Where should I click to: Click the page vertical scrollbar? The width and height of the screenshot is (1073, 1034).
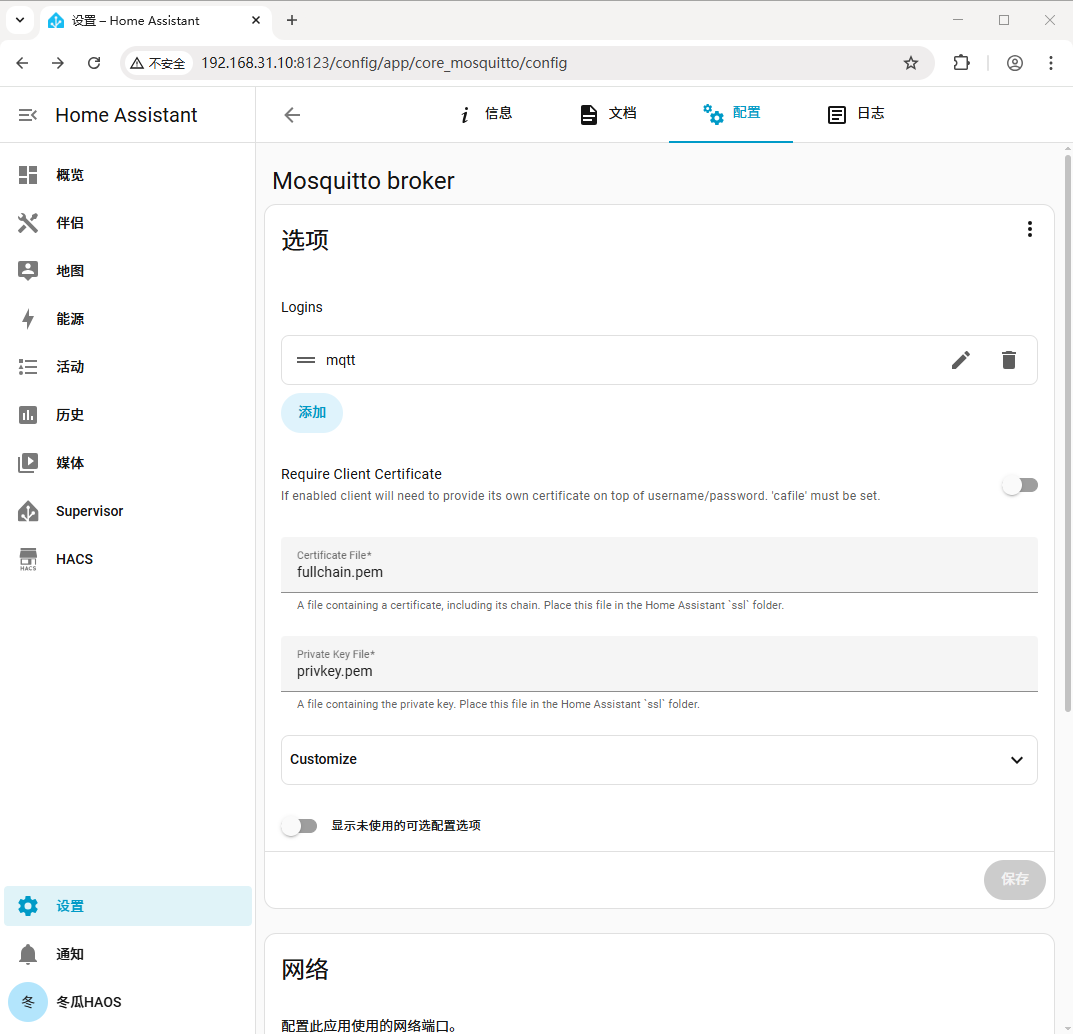1068,432
